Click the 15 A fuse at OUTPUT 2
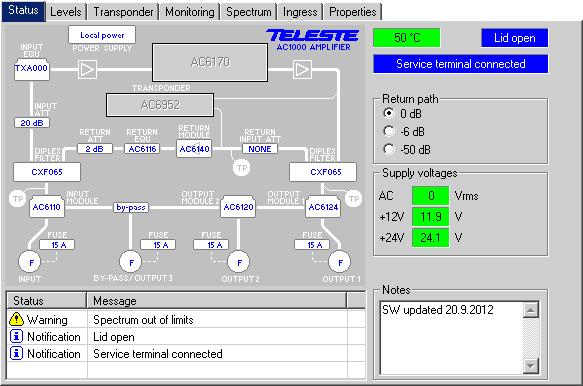The height and width of the screenshot is (386, 583). (211, 245)
